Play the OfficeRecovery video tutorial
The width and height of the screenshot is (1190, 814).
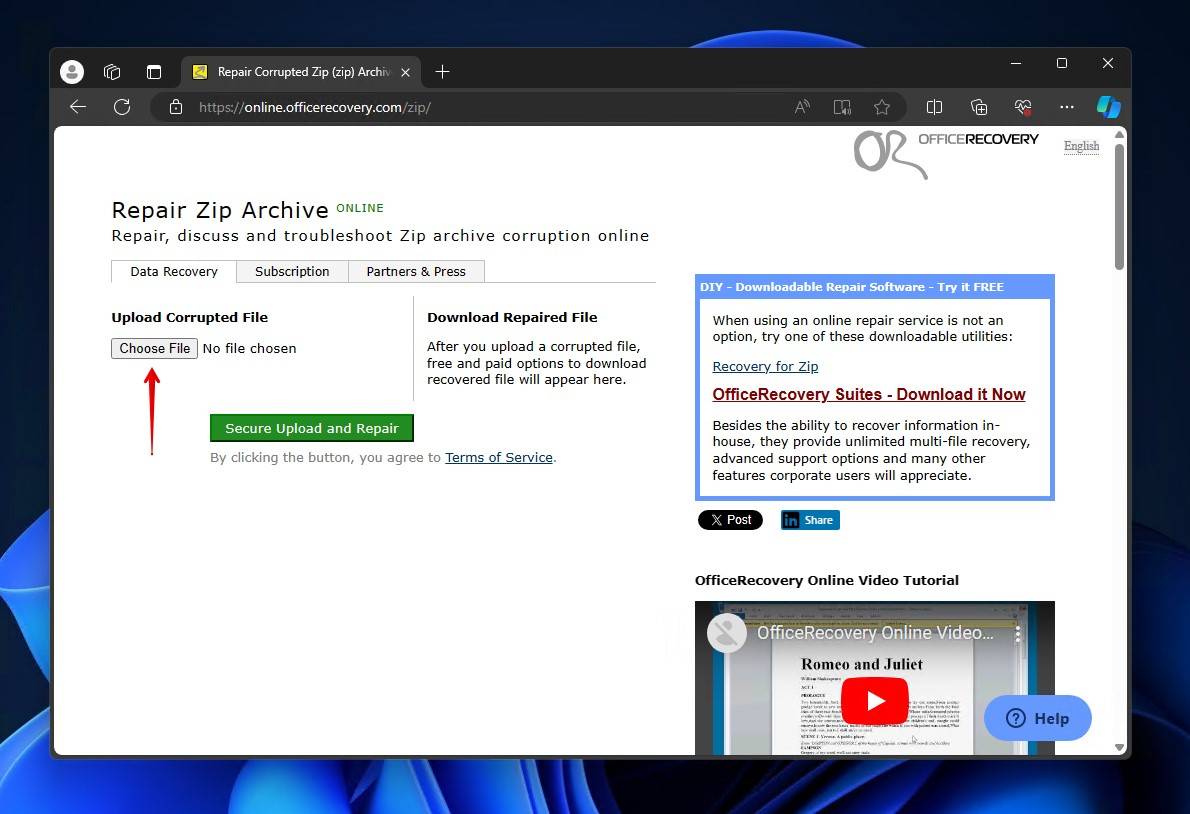874,700
